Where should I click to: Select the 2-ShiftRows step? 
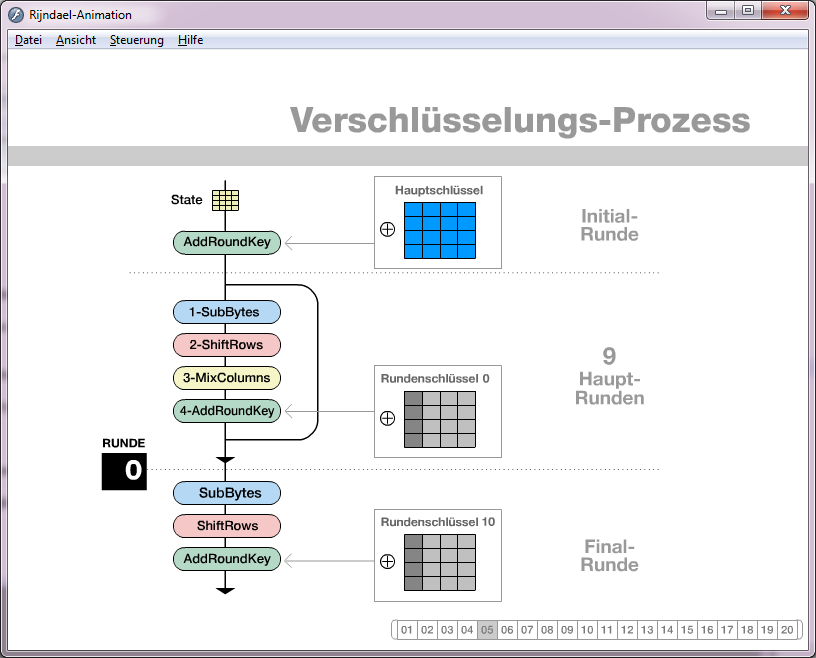(x=226, y=345)
